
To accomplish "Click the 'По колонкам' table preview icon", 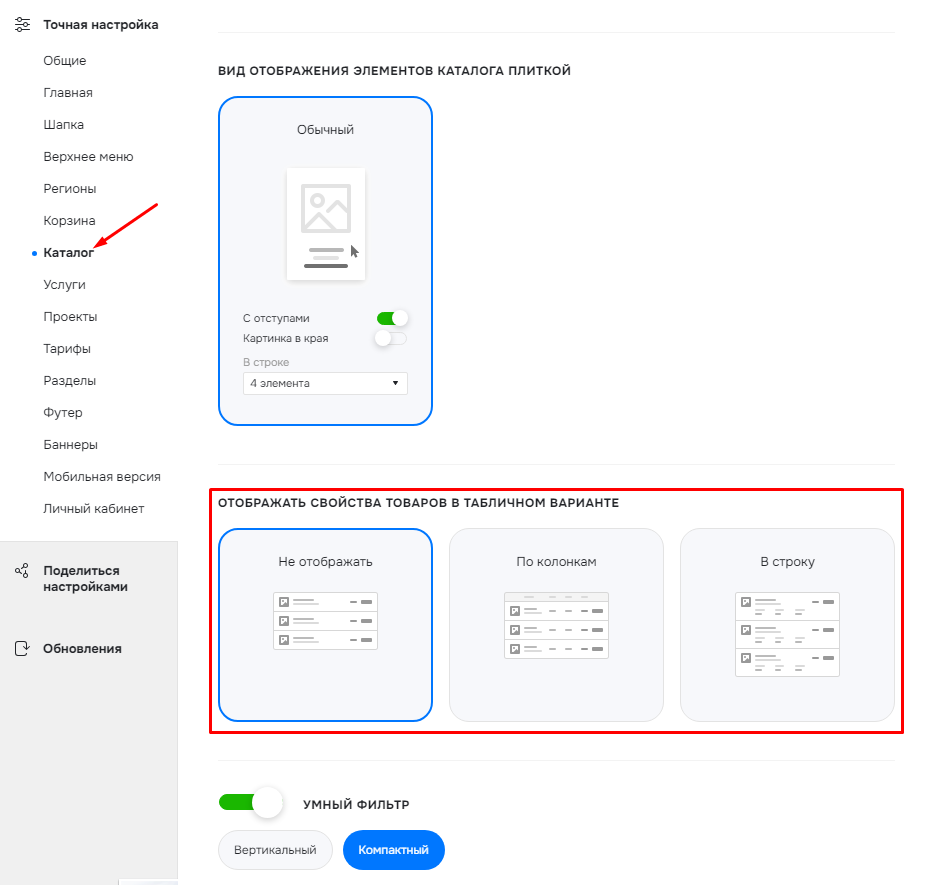I will 556,625.
